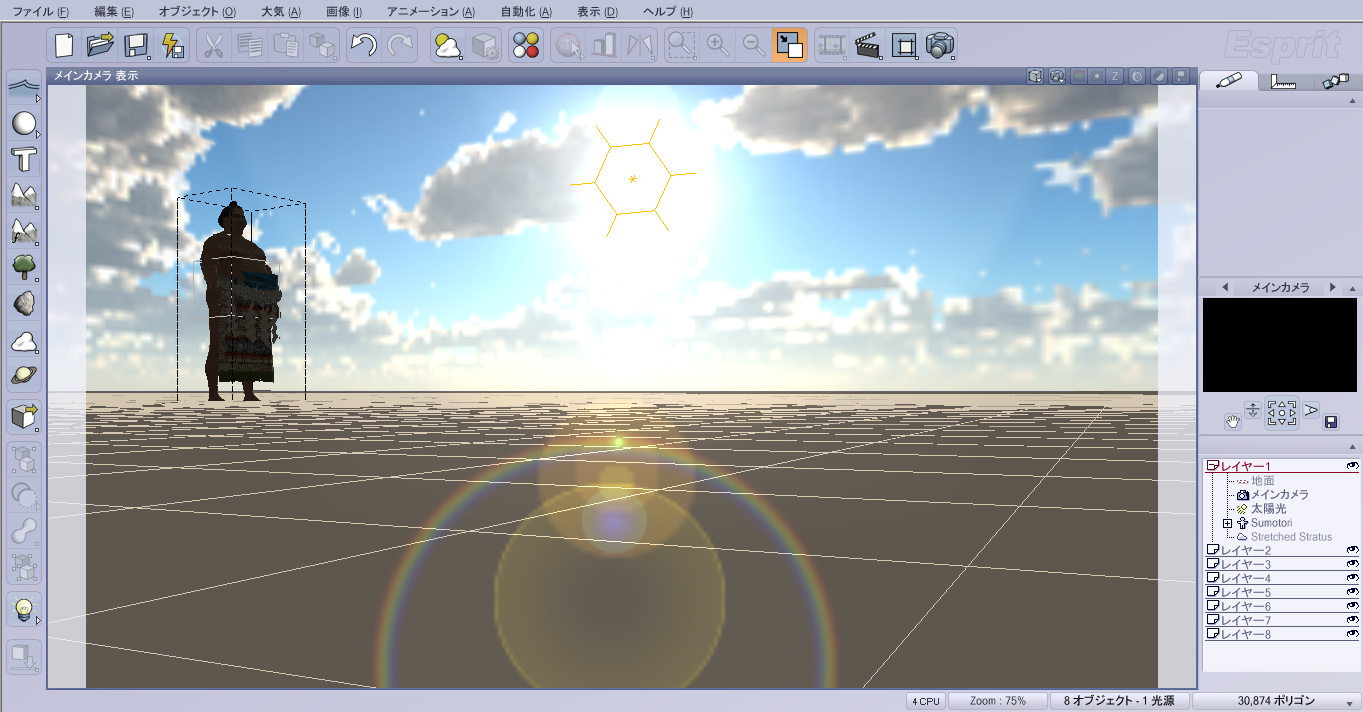
Task: Click the New scene file icon
Action: 65,45
